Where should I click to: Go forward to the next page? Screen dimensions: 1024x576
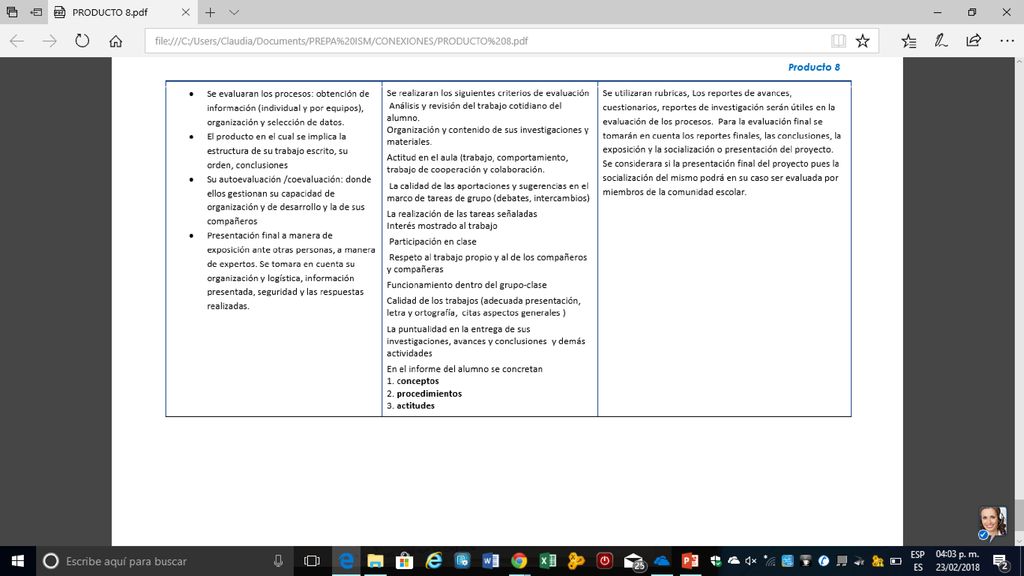(x=50, y=40)
